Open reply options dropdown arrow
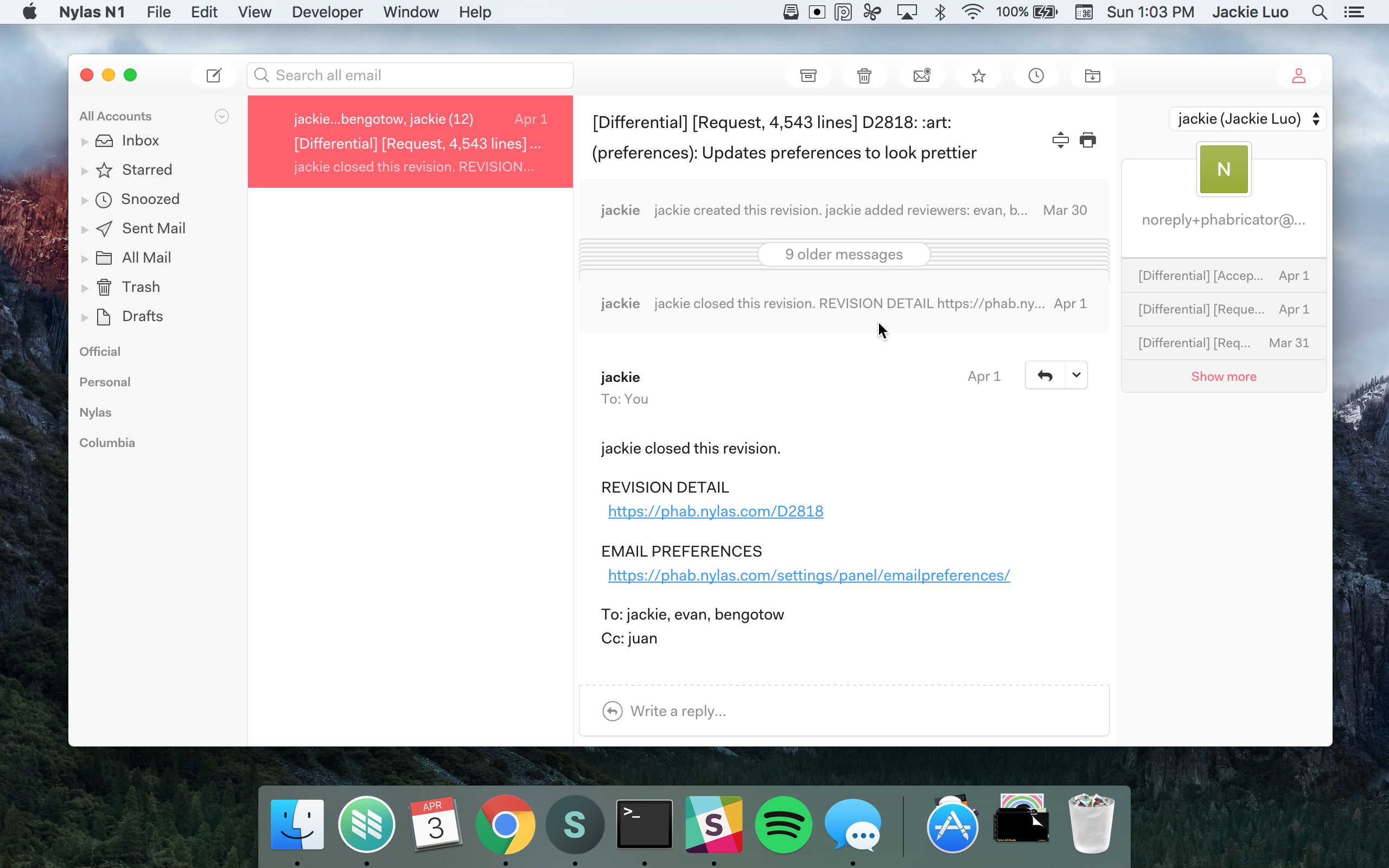The height and width of the screenshot is (868, 1389). (x=1076, y=375)
